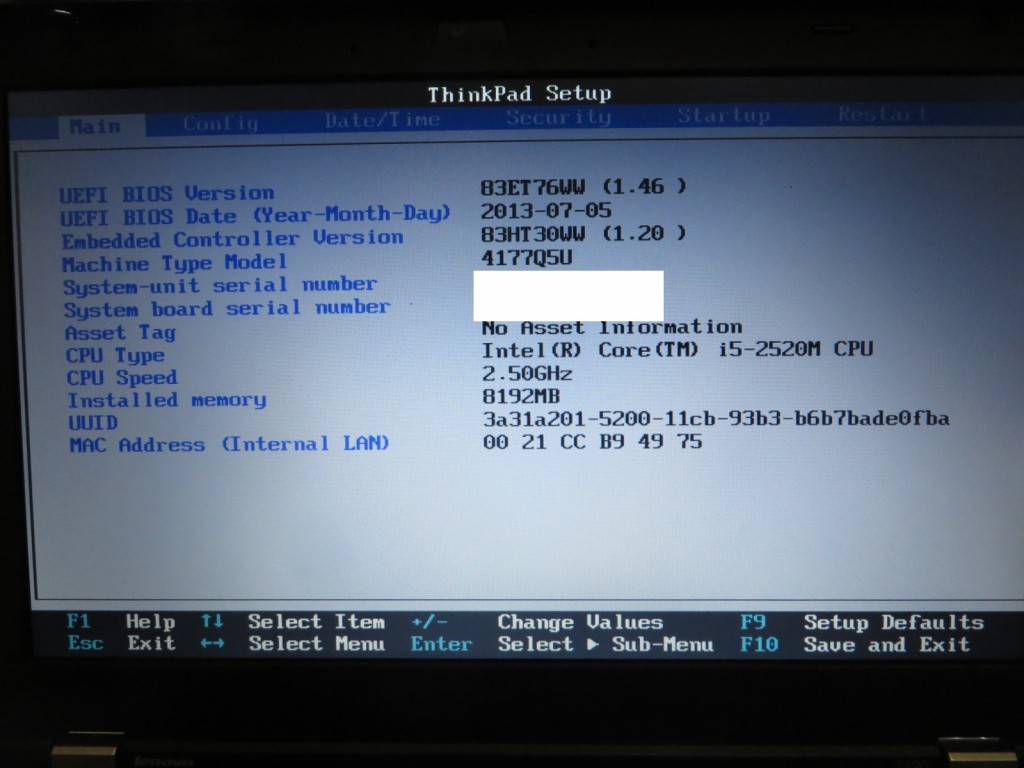Select the UEFI BIOS Version label
Screen dimensions: 1024x768
click(x=167, y=194)
